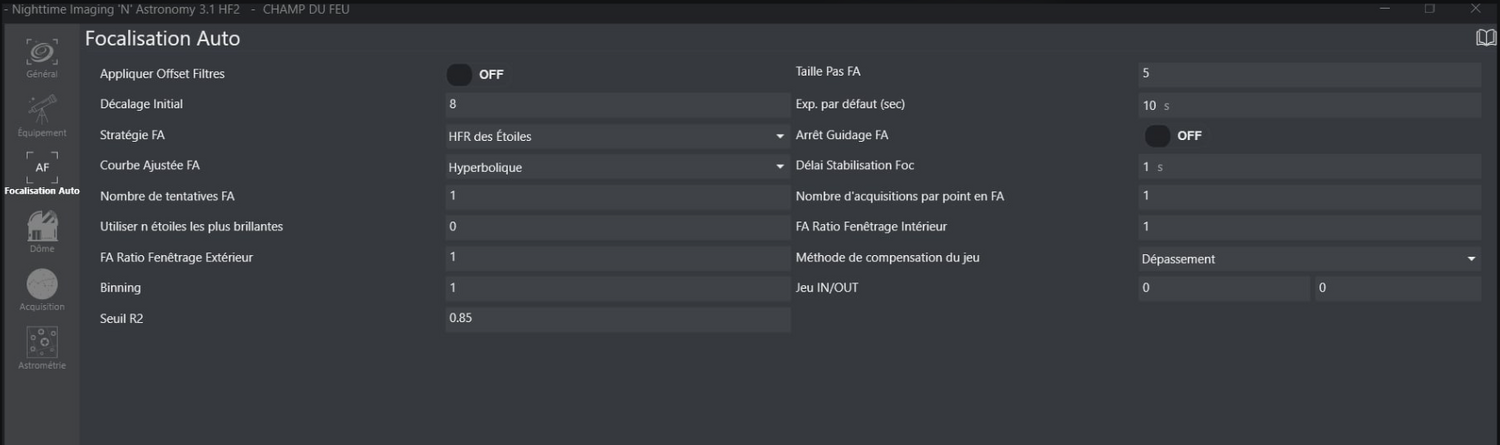Screen dimensions: 1500x445
Task: Expand Méthode de compensation du jeu dropdown
Action: pyautogui.click(x=1309, y=259)
